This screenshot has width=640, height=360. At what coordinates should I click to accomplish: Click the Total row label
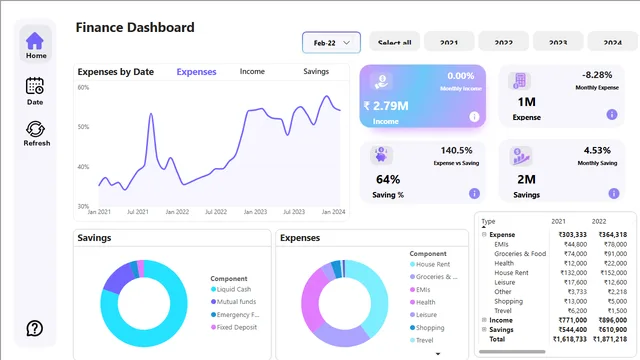pyautogui.click(x=497, y=339)
